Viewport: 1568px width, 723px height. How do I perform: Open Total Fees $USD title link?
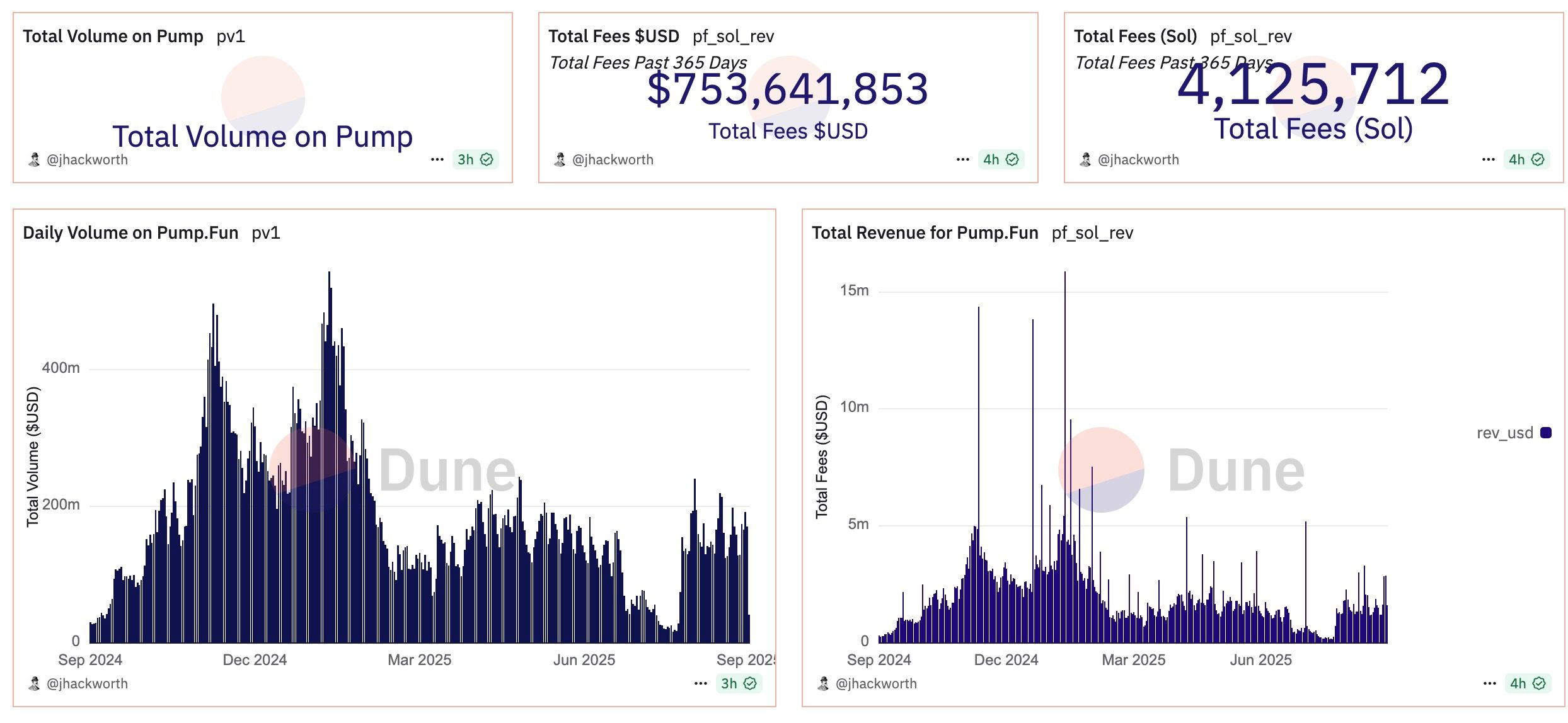coord(614,37)
